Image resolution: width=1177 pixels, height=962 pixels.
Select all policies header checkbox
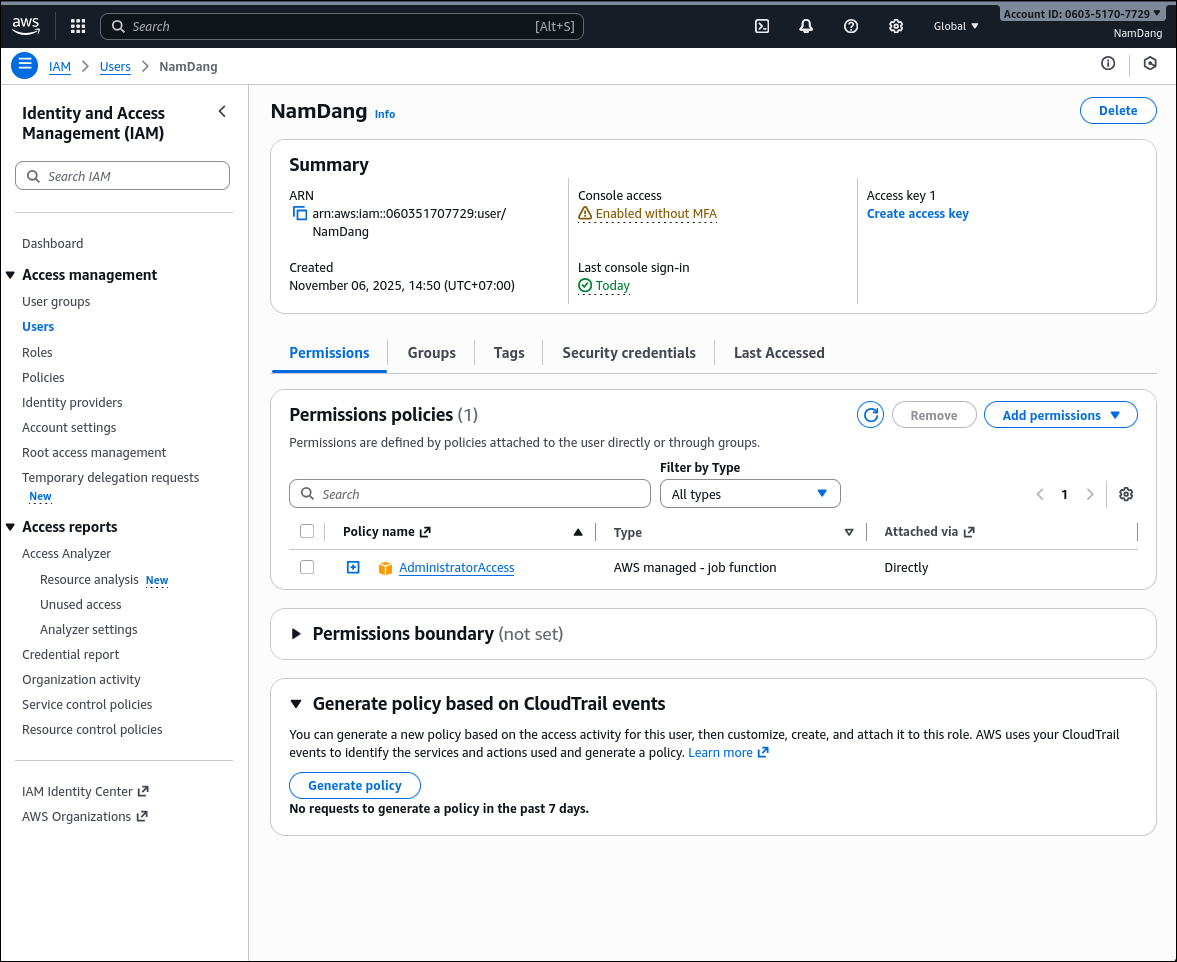pyautogui.click(x=307, y=532)
